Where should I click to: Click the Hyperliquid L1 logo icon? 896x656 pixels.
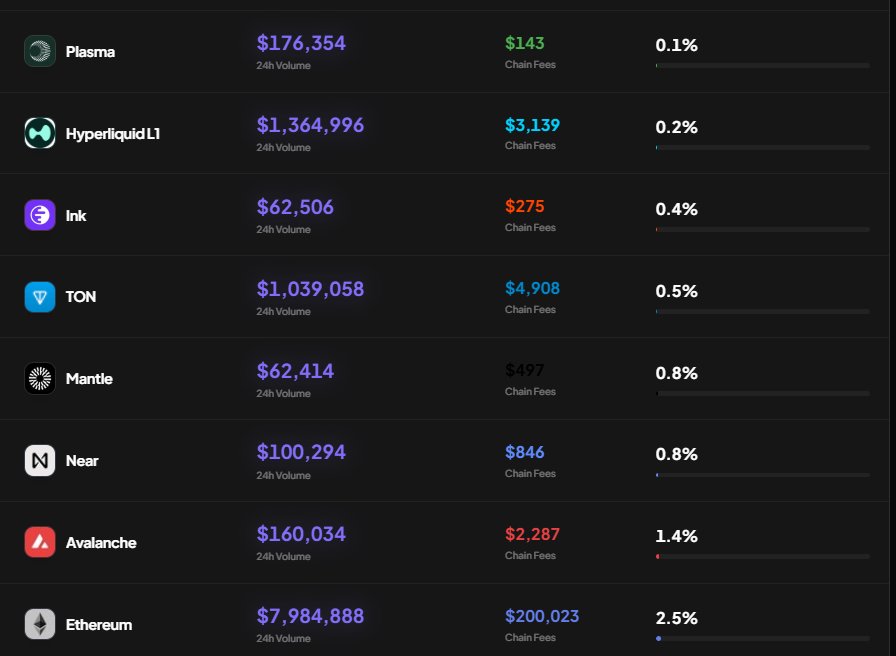pyautogui.click(x=40, y=133)
